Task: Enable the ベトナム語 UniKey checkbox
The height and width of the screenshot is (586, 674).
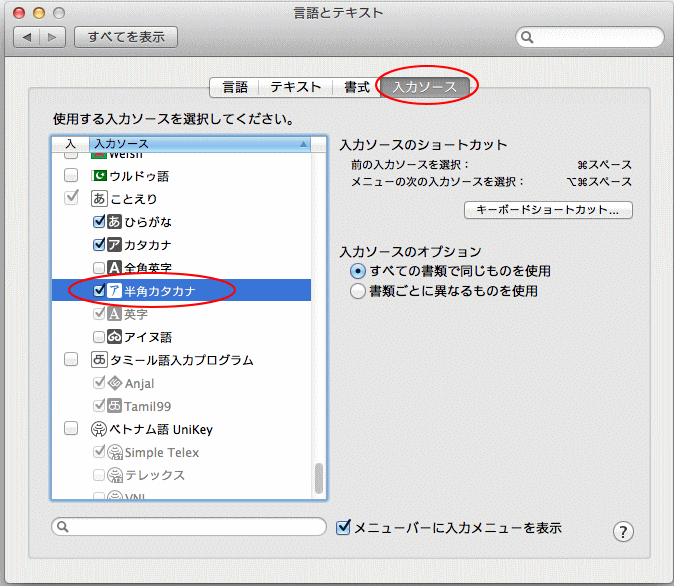Action: [x=71, y=428]
